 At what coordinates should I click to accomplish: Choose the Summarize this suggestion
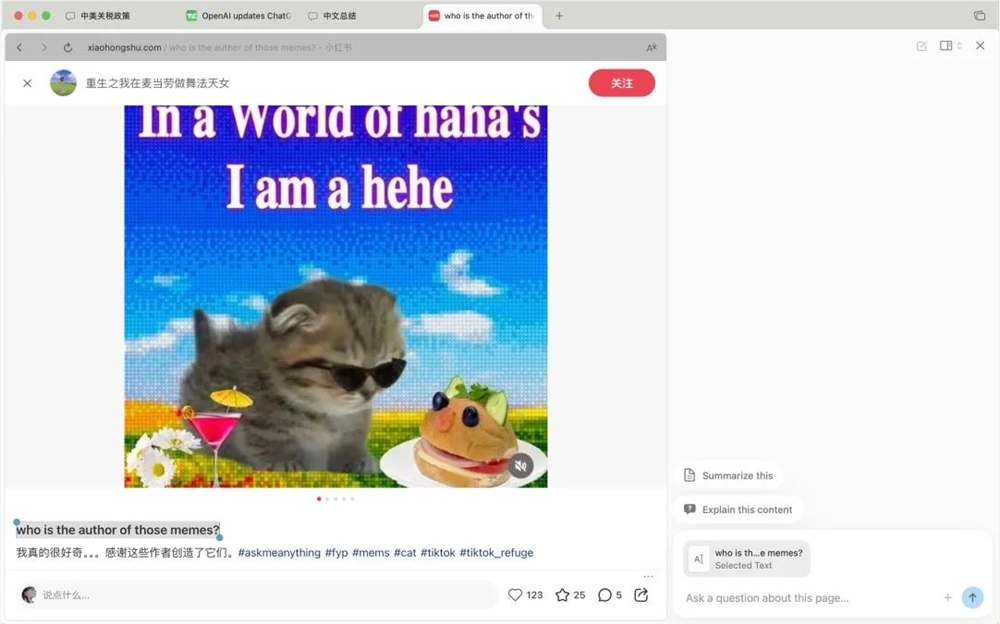pos(728,475)
